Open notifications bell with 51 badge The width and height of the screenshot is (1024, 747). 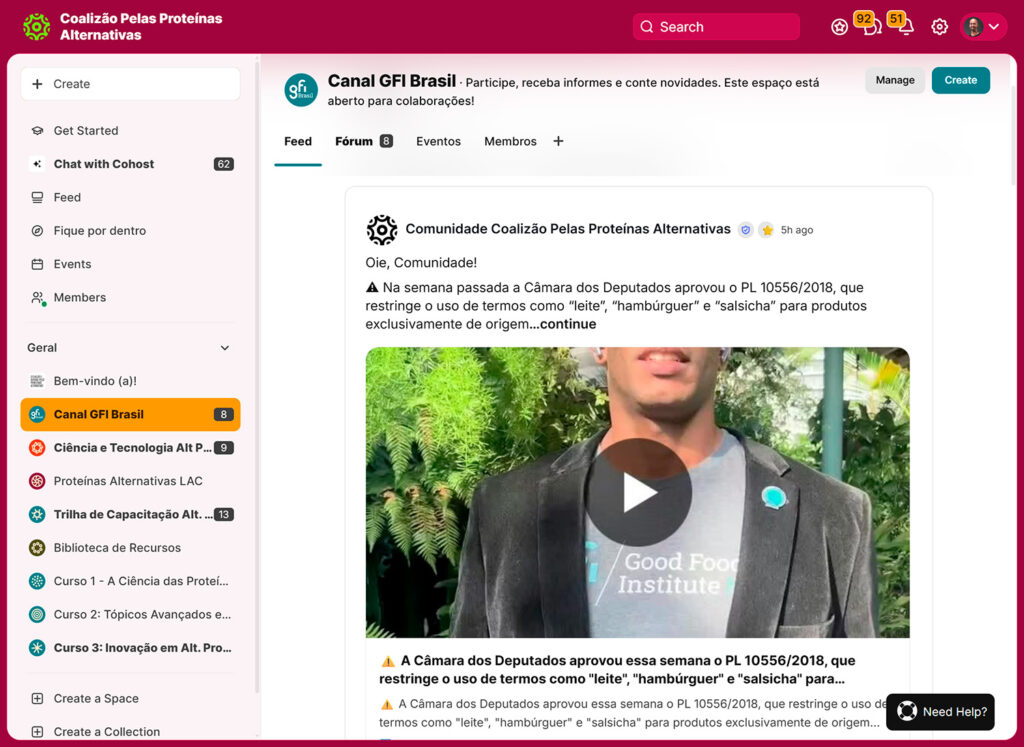click(905, 27)
